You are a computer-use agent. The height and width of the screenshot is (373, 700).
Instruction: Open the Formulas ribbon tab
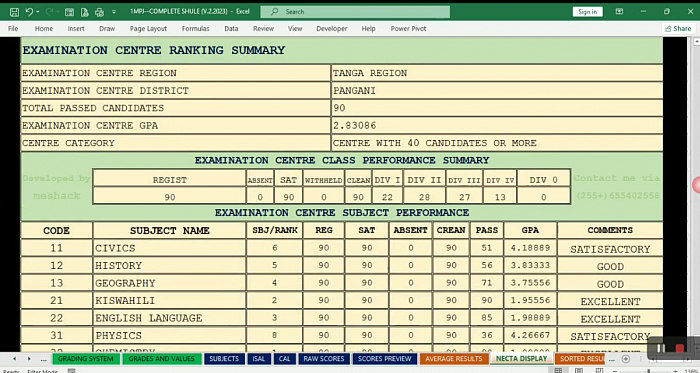(196, 29)
